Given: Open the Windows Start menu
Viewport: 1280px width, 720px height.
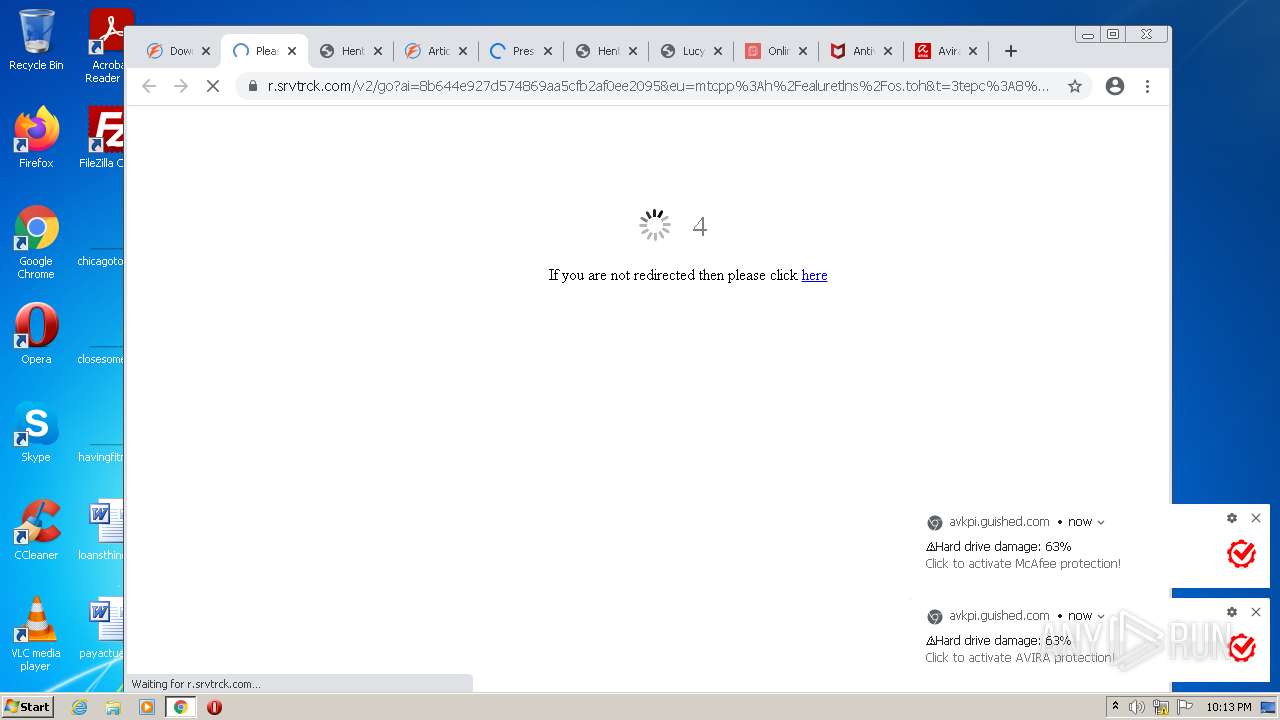Looking at the screenshot, I should (x=28, y=707).
